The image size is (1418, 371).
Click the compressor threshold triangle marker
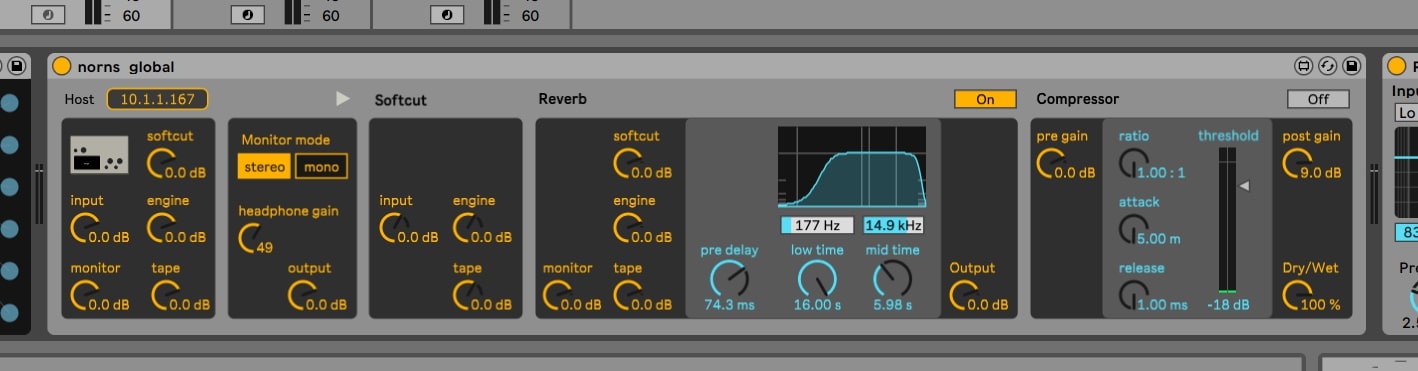(1244, 185)
